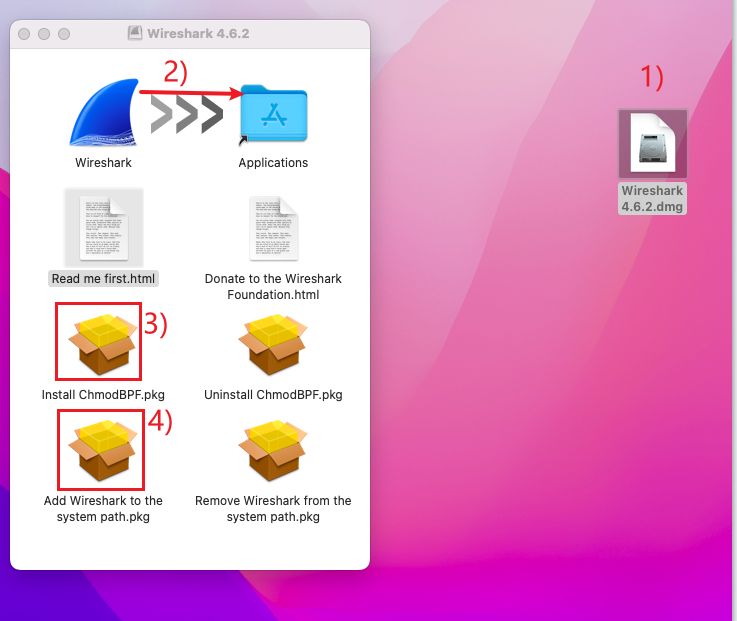737x621 pixels.
Task: Select the Wireshark 4.6.2.dmg disk image icon on desktop
Action: click(x=652, y=143)
